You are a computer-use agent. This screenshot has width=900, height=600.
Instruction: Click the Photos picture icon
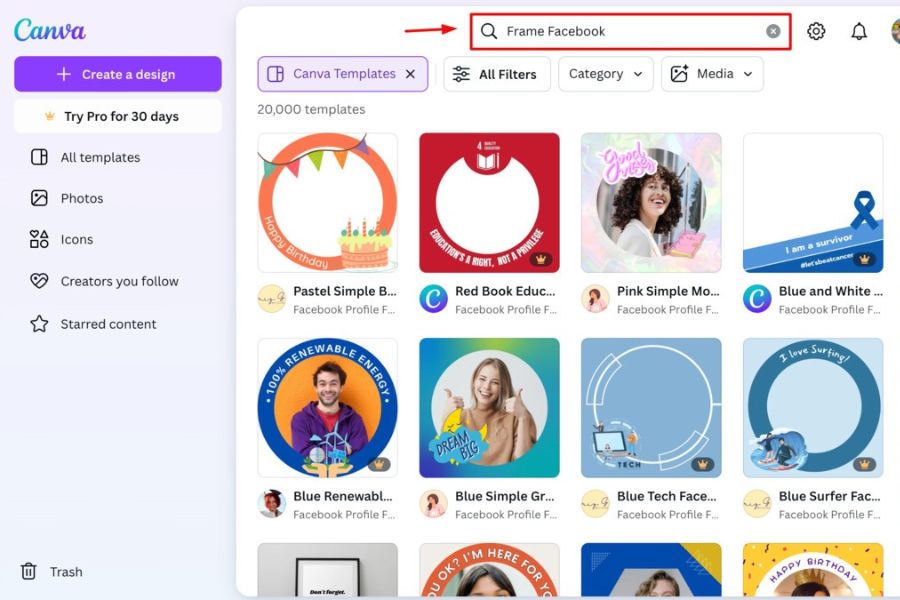pos(39,198)
